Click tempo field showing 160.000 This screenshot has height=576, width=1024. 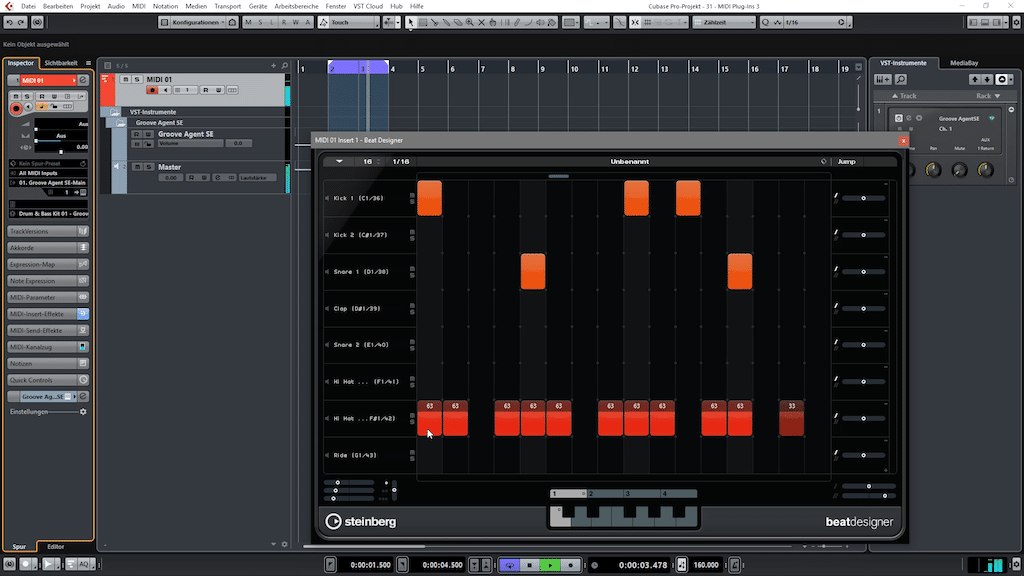[706, 565]
